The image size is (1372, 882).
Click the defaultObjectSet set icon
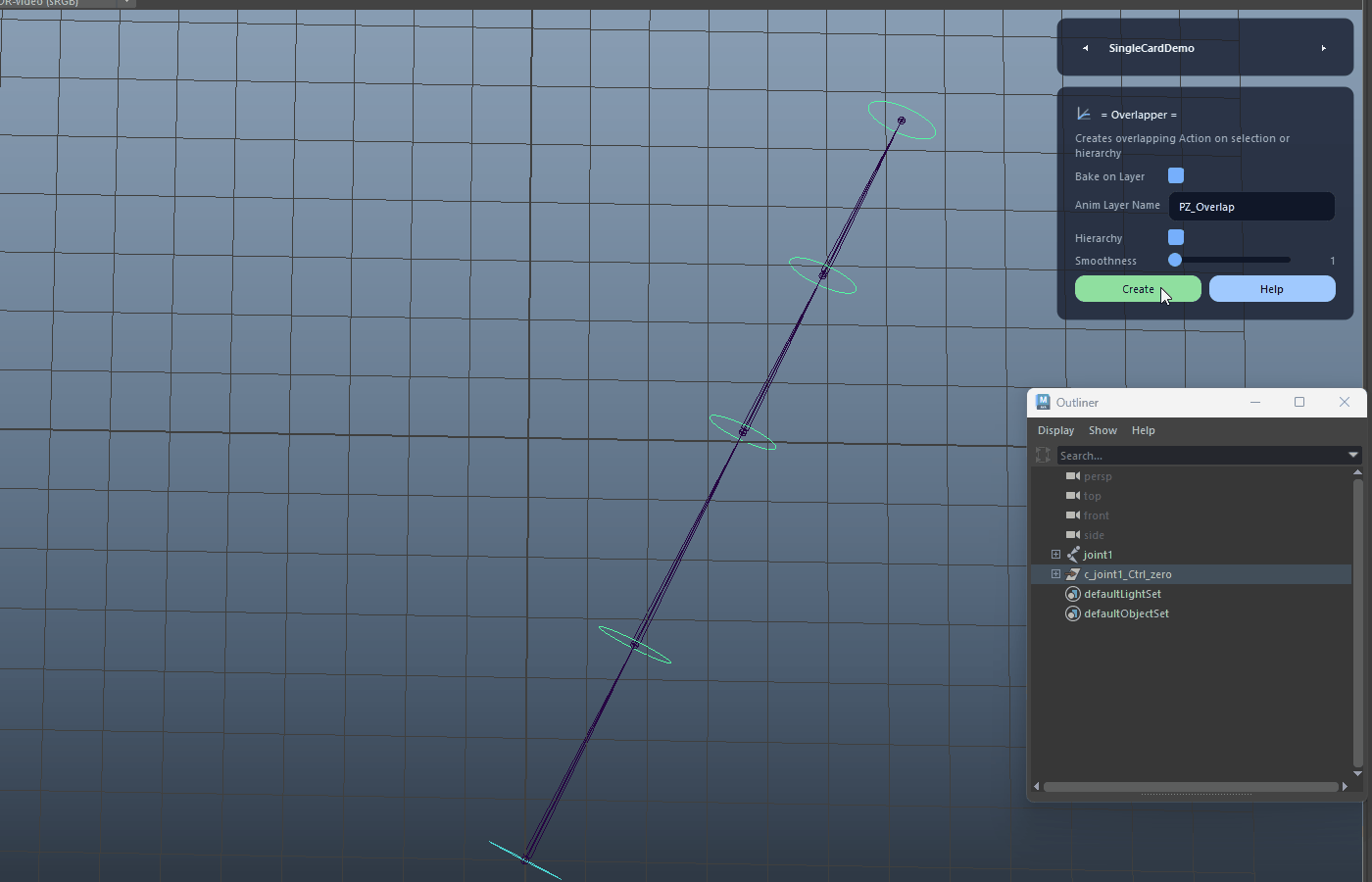tap(1072, 613)
